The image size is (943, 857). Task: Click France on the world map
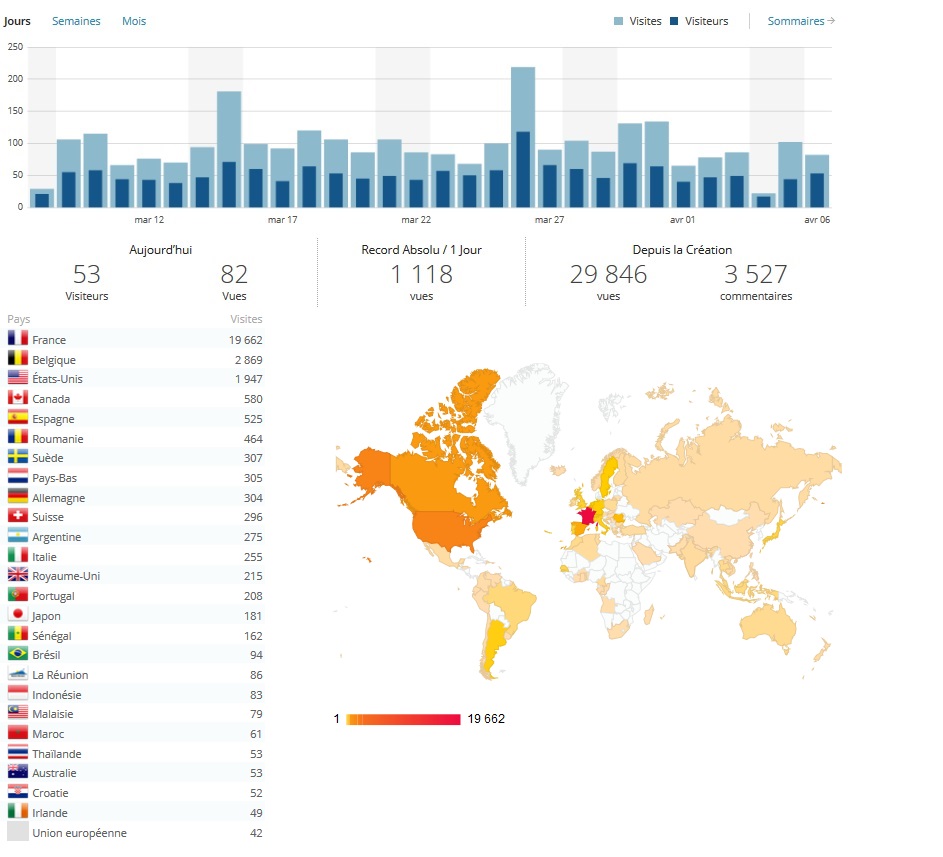586,516
